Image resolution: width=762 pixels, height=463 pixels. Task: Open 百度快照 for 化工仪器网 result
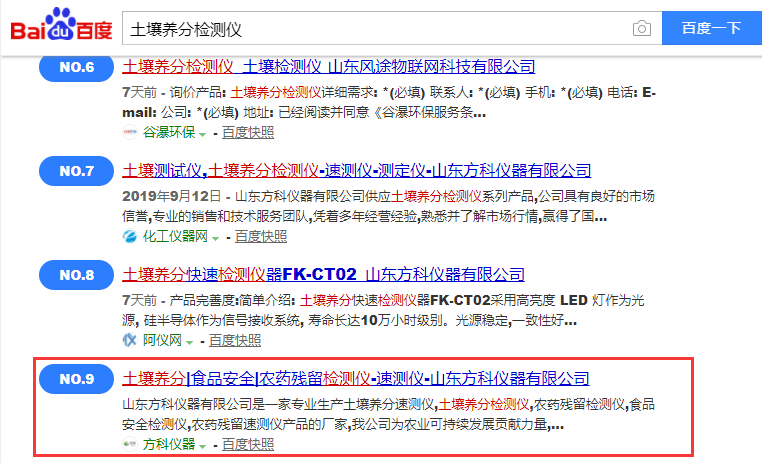[x=261, y=236]
